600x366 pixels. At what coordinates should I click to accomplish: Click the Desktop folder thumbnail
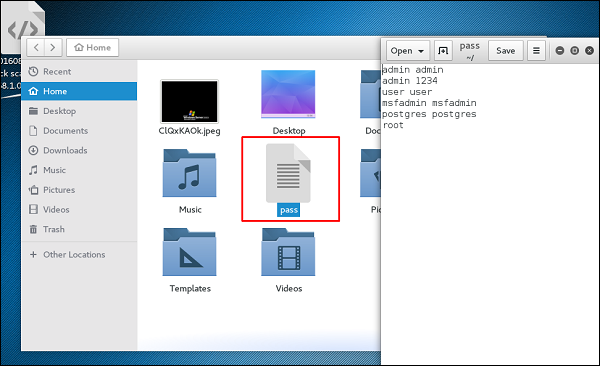coord(288,94)
